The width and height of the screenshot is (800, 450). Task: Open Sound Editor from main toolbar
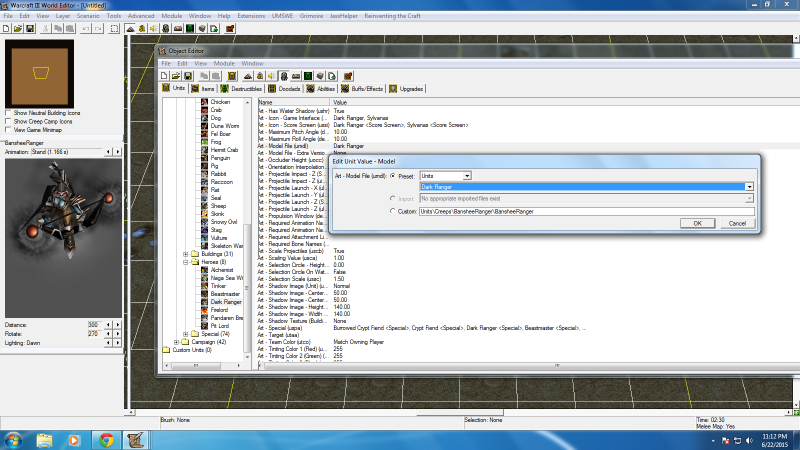(154, 29)
